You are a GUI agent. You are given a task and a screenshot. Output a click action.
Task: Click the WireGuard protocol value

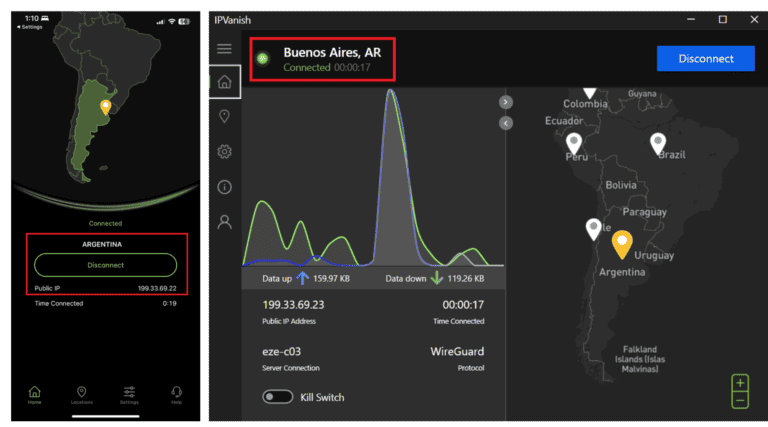[x=457, y=352]
